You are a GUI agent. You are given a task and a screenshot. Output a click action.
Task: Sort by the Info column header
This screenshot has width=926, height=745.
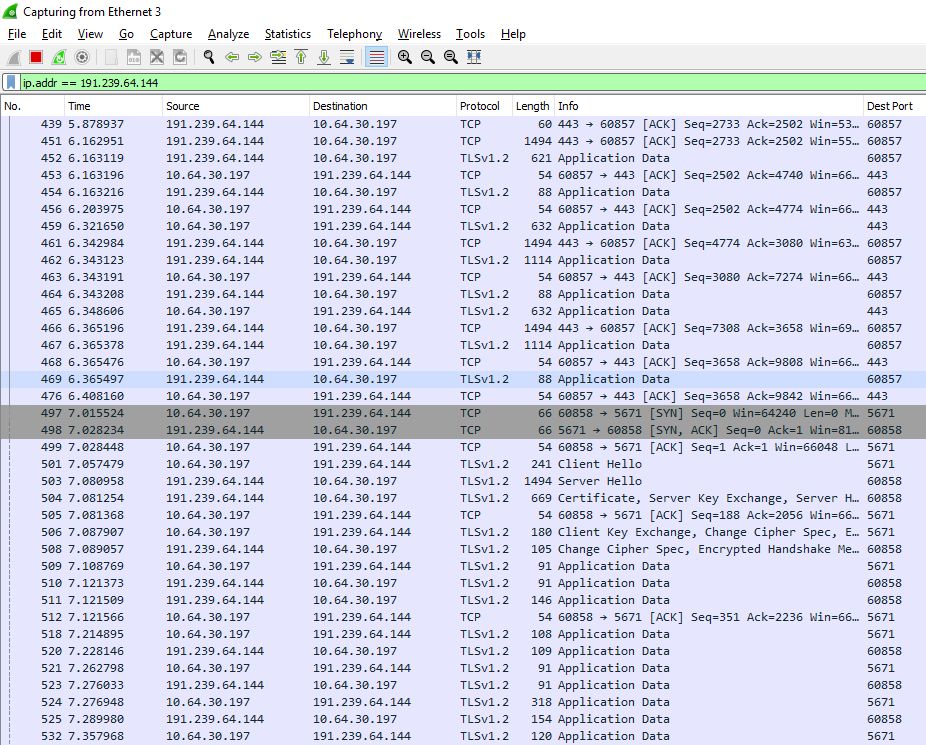click(x=709, y=106)
